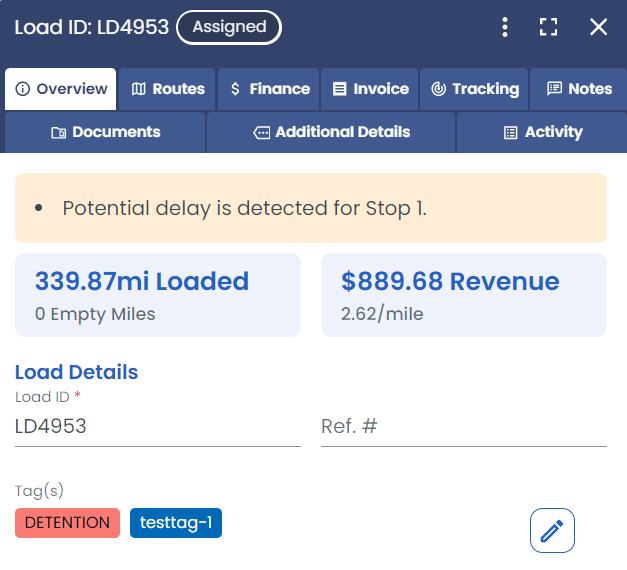Open the Routes tab
The width and height of the screenshot is (627, 570).
point(168,89)
